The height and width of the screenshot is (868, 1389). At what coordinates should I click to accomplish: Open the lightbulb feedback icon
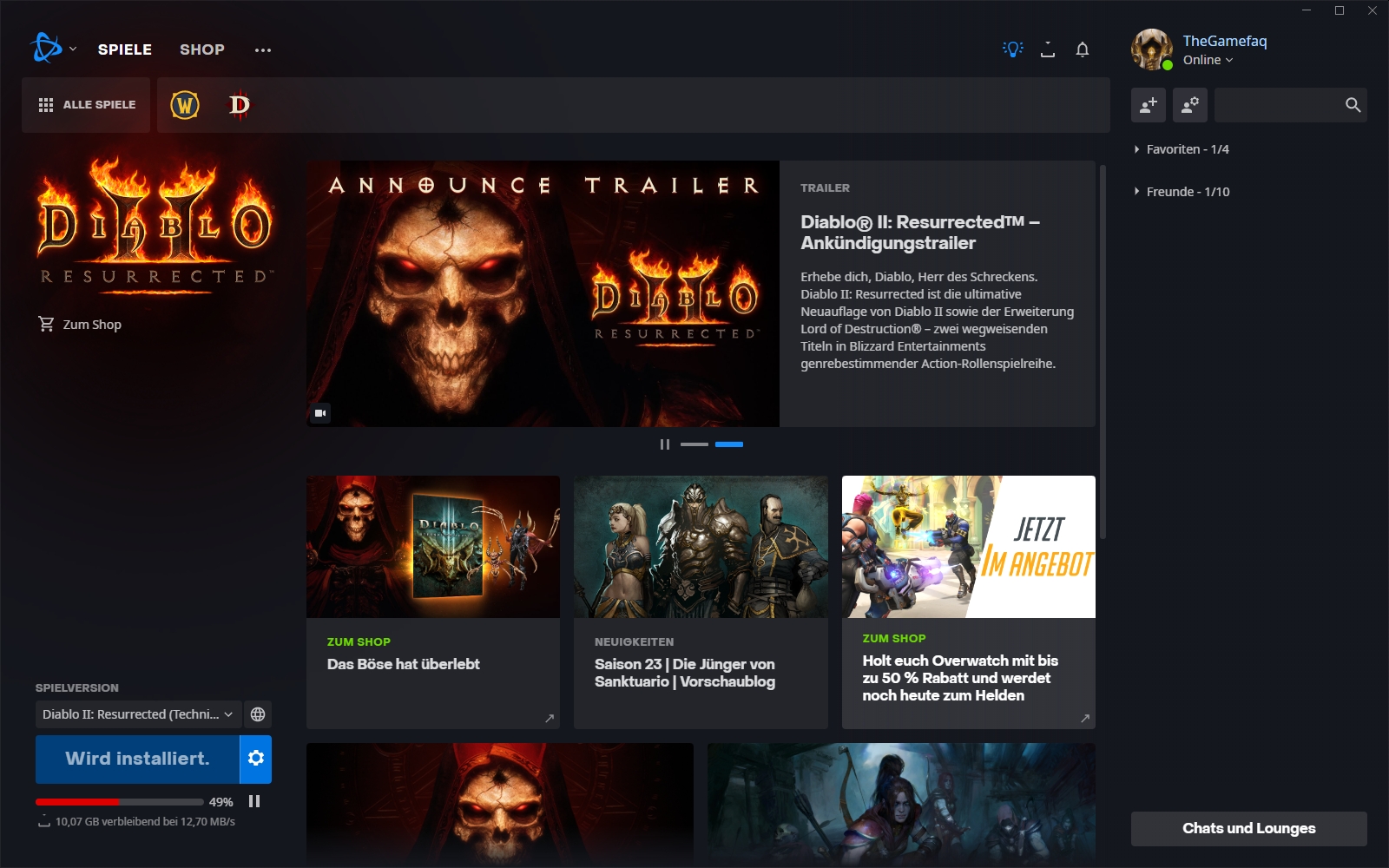click(x=1013, y=49)
